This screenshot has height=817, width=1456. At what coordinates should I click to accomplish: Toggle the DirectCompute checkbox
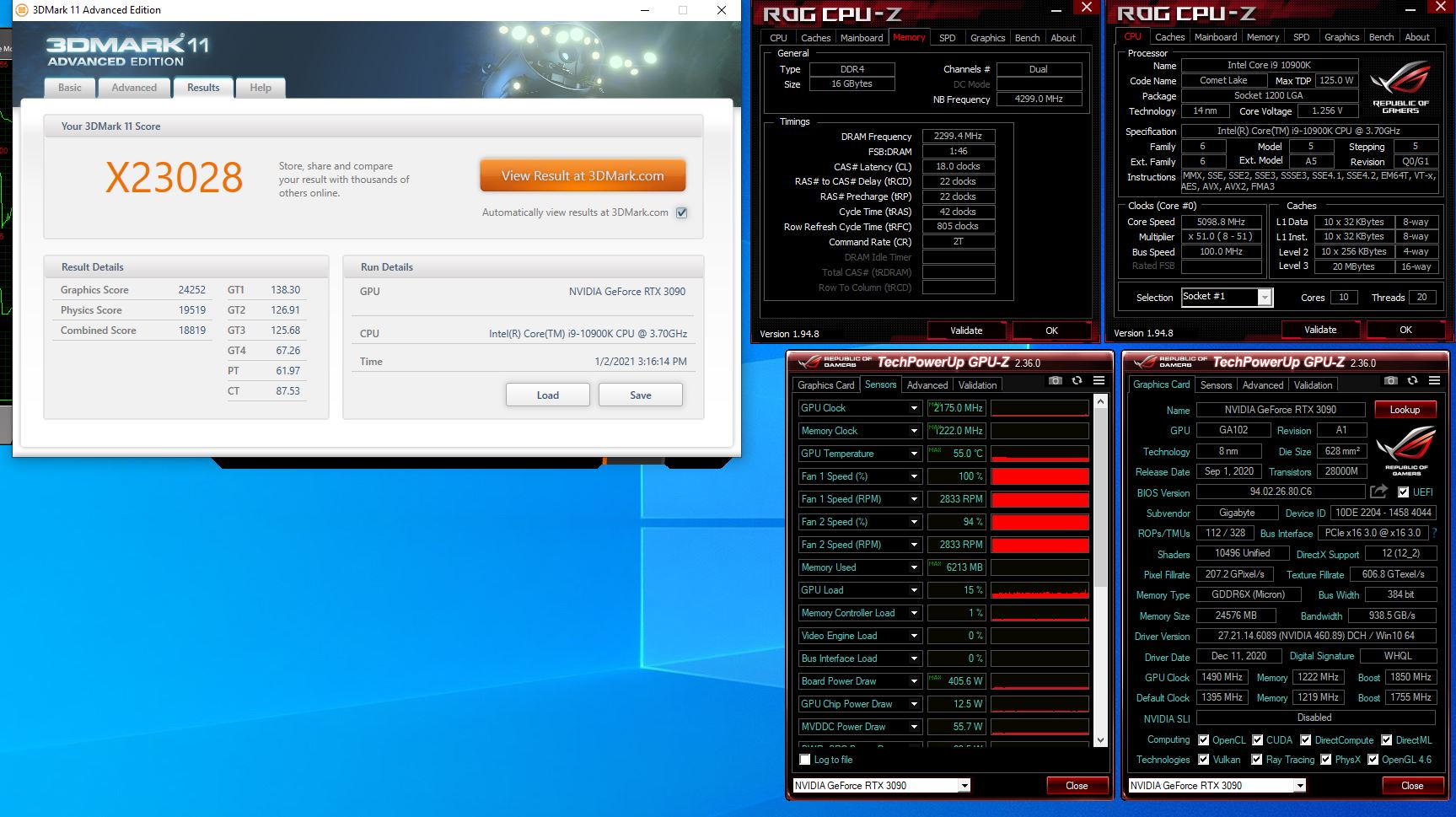(1305, 740)
